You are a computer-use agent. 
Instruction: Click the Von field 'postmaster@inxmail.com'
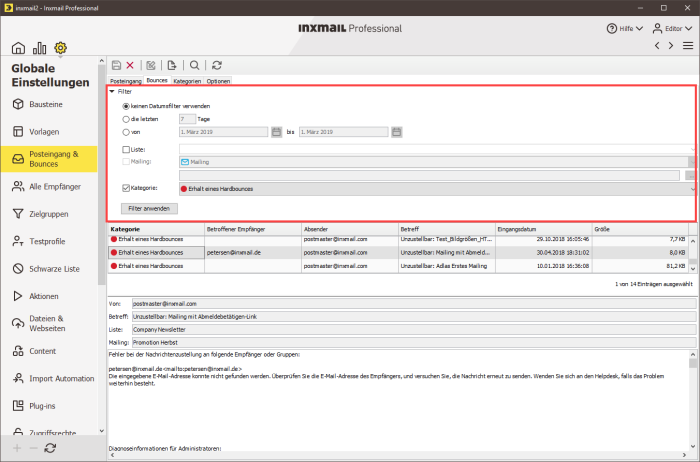(414, 304)
